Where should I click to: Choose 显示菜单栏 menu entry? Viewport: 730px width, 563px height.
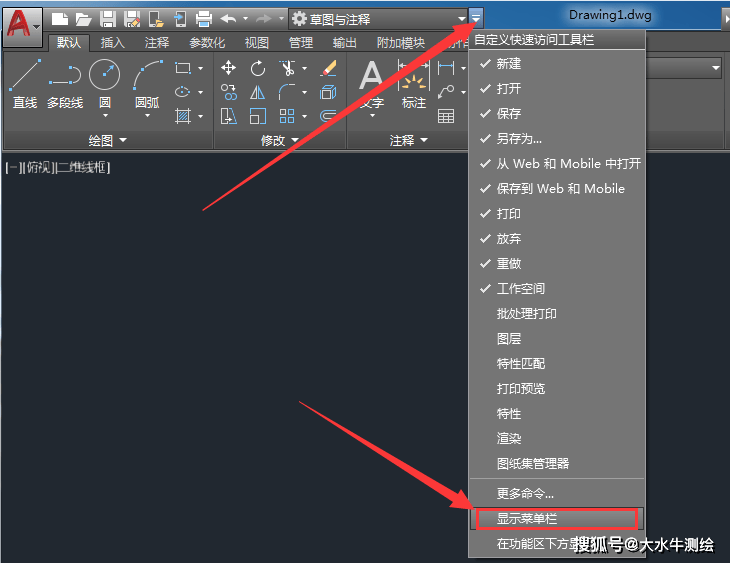click(557, 519)
